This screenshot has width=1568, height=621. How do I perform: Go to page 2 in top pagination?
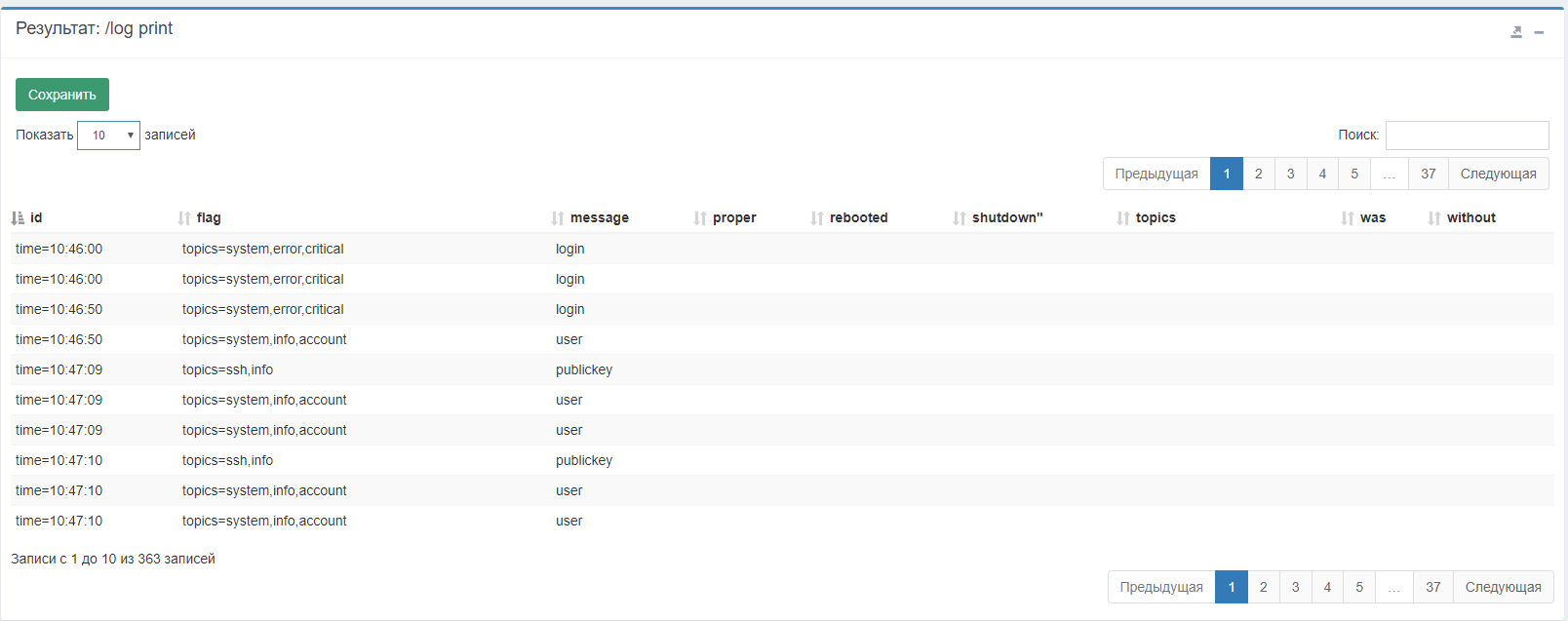tap(1259, 174)
